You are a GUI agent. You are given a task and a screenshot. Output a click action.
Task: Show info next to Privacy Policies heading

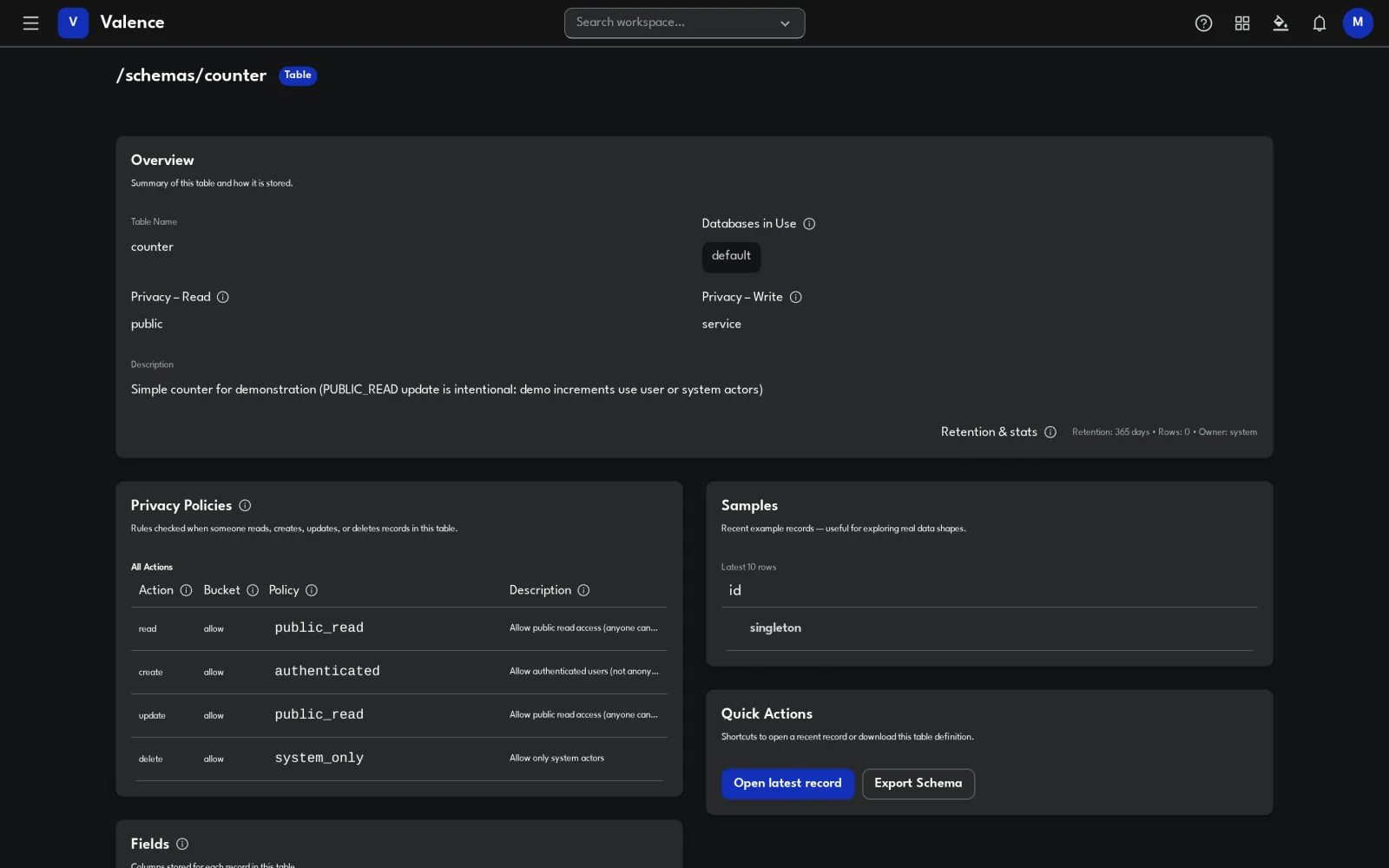click(x=245, y=505)
